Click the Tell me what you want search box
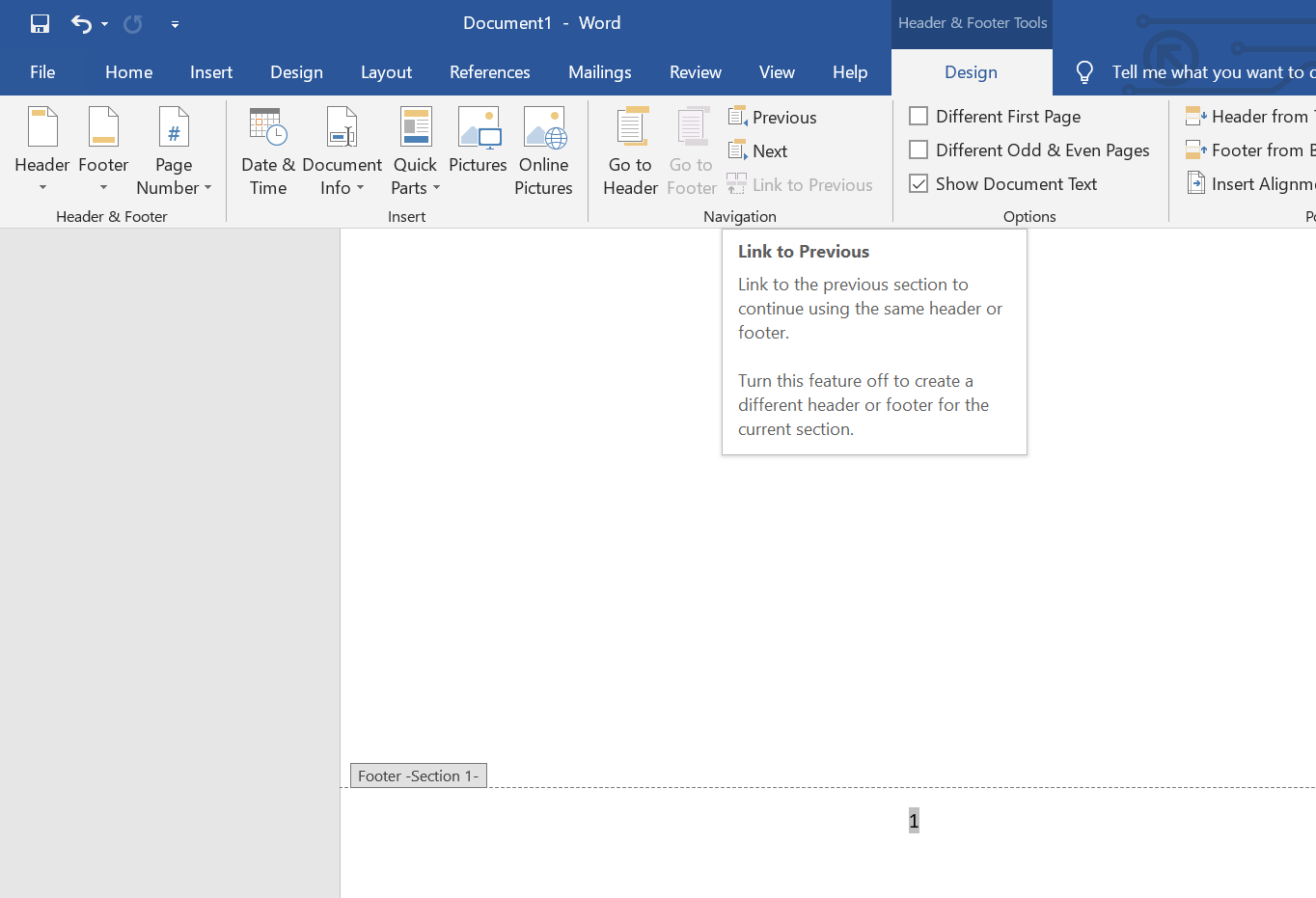The height and width of the screenshot is (898, 1316). pyautogui.click(x=1214, y=72)
